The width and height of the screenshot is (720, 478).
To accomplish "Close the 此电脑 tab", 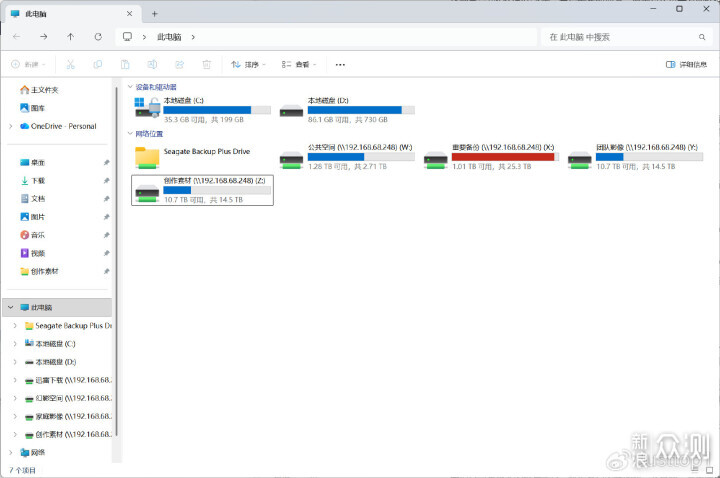I will pos(129,14).
